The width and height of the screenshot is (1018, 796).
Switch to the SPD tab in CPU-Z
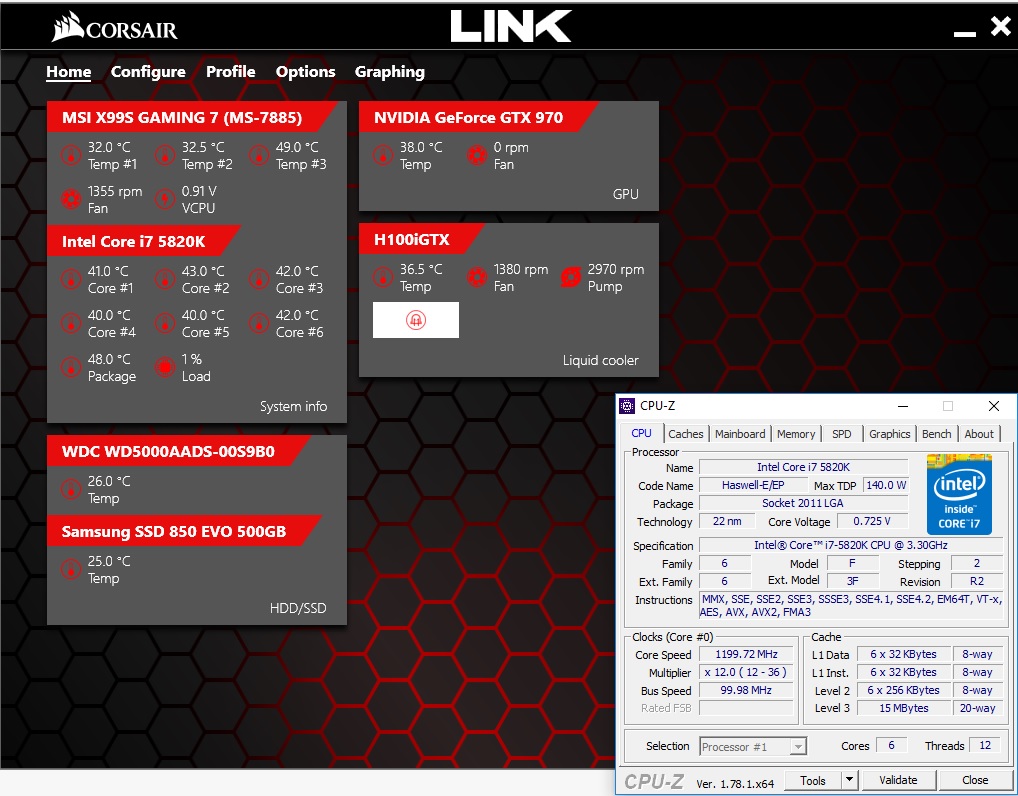click(x=841, y=434)
